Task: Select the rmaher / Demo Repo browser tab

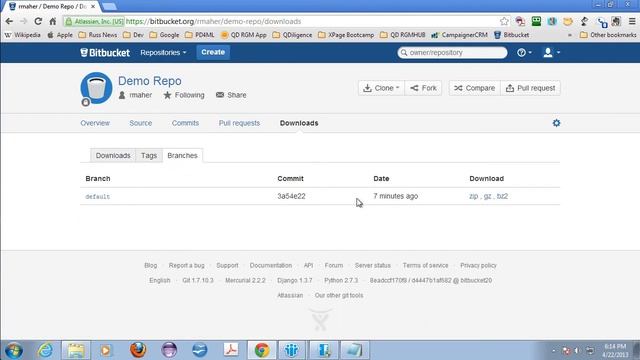Action: [53, 7]
